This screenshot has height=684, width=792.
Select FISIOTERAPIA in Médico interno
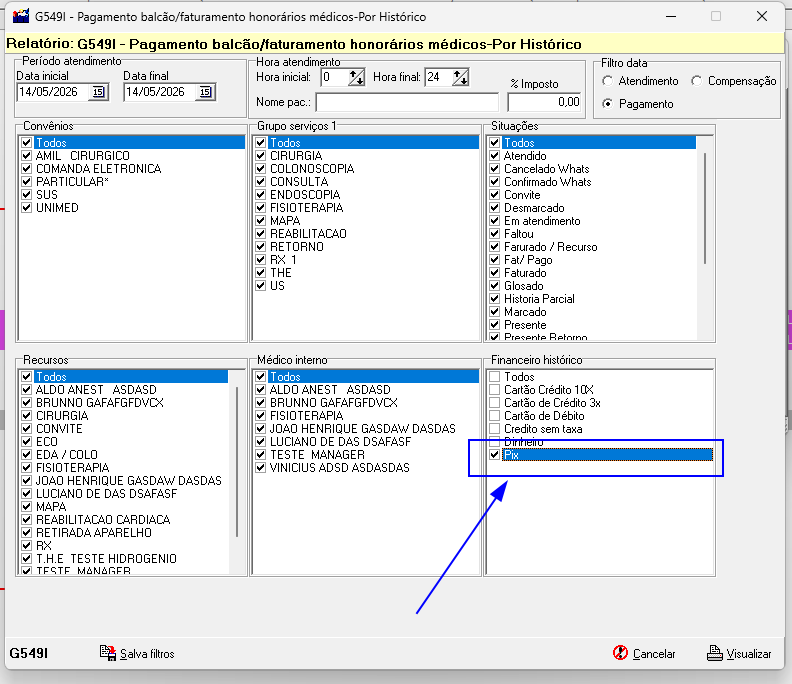306,415
